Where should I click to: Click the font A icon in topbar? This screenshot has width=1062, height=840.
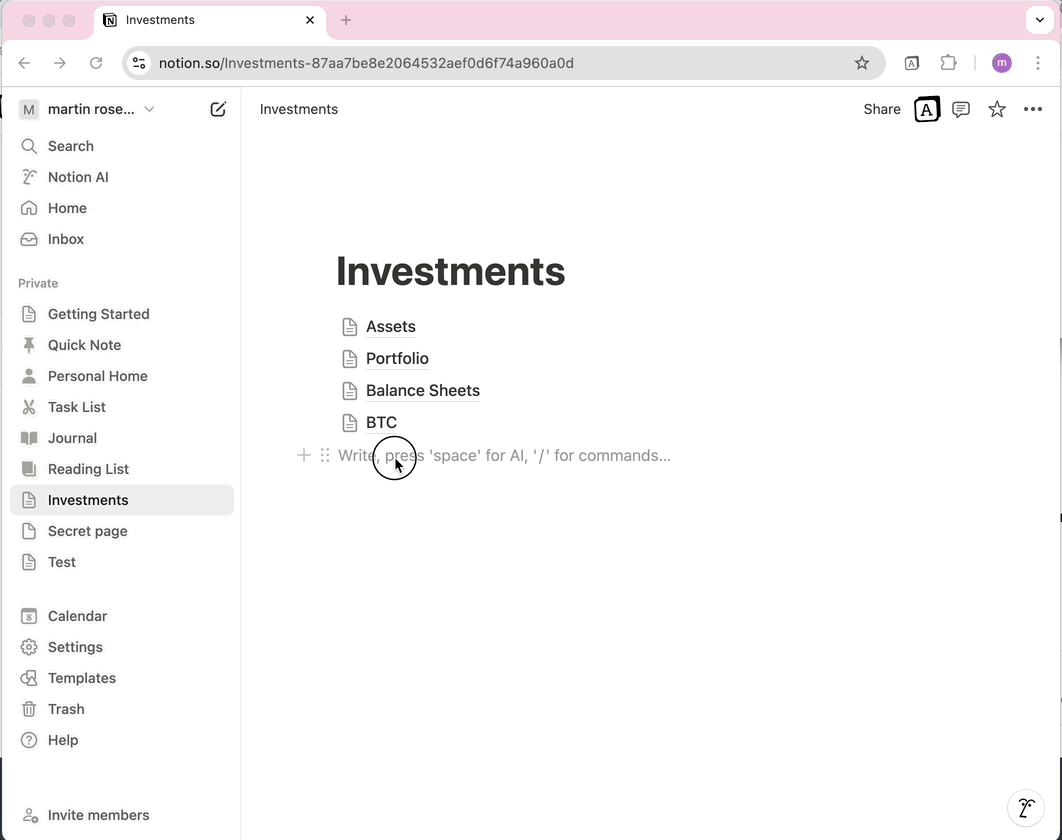point(927,109)
